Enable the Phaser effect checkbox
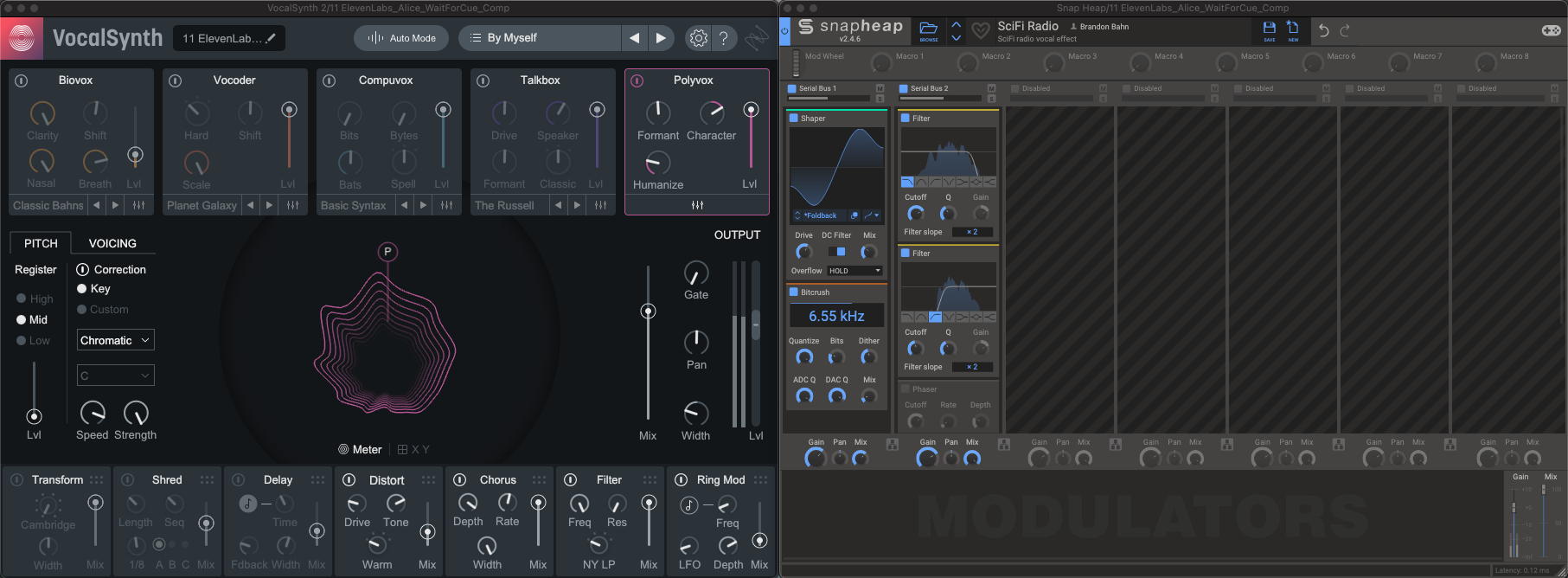The height and width of the screenshot is (578, 1568). [906, 389]
